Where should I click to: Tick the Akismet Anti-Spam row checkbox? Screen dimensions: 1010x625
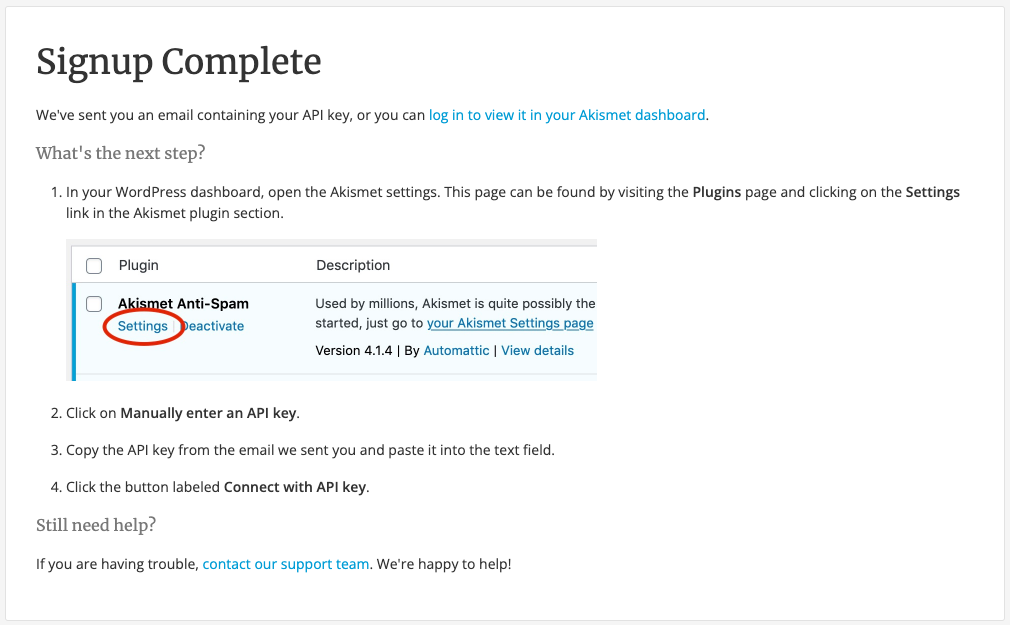(x=94, y=304)
